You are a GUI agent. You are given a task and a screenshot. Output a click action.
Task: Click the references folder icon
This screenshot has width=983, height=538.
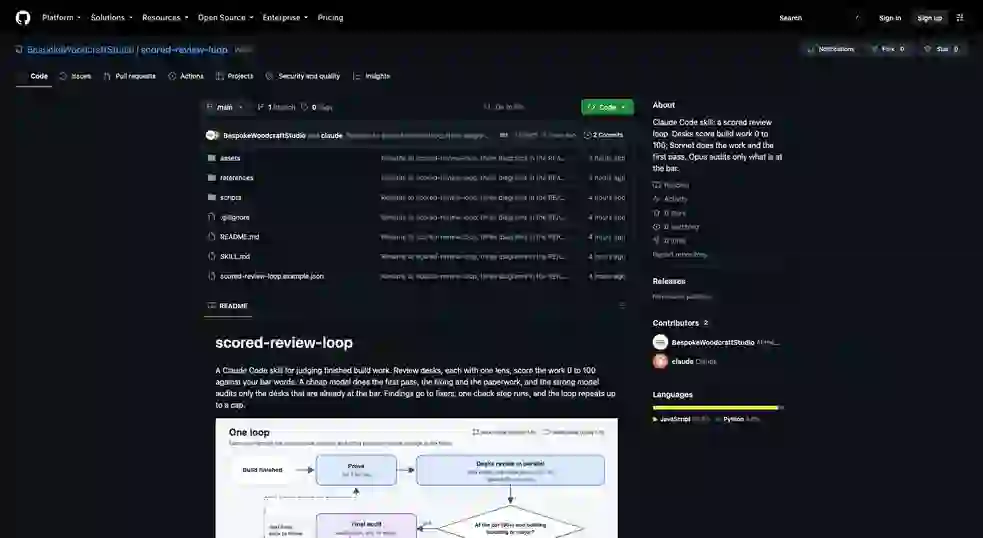click(212, 177)
